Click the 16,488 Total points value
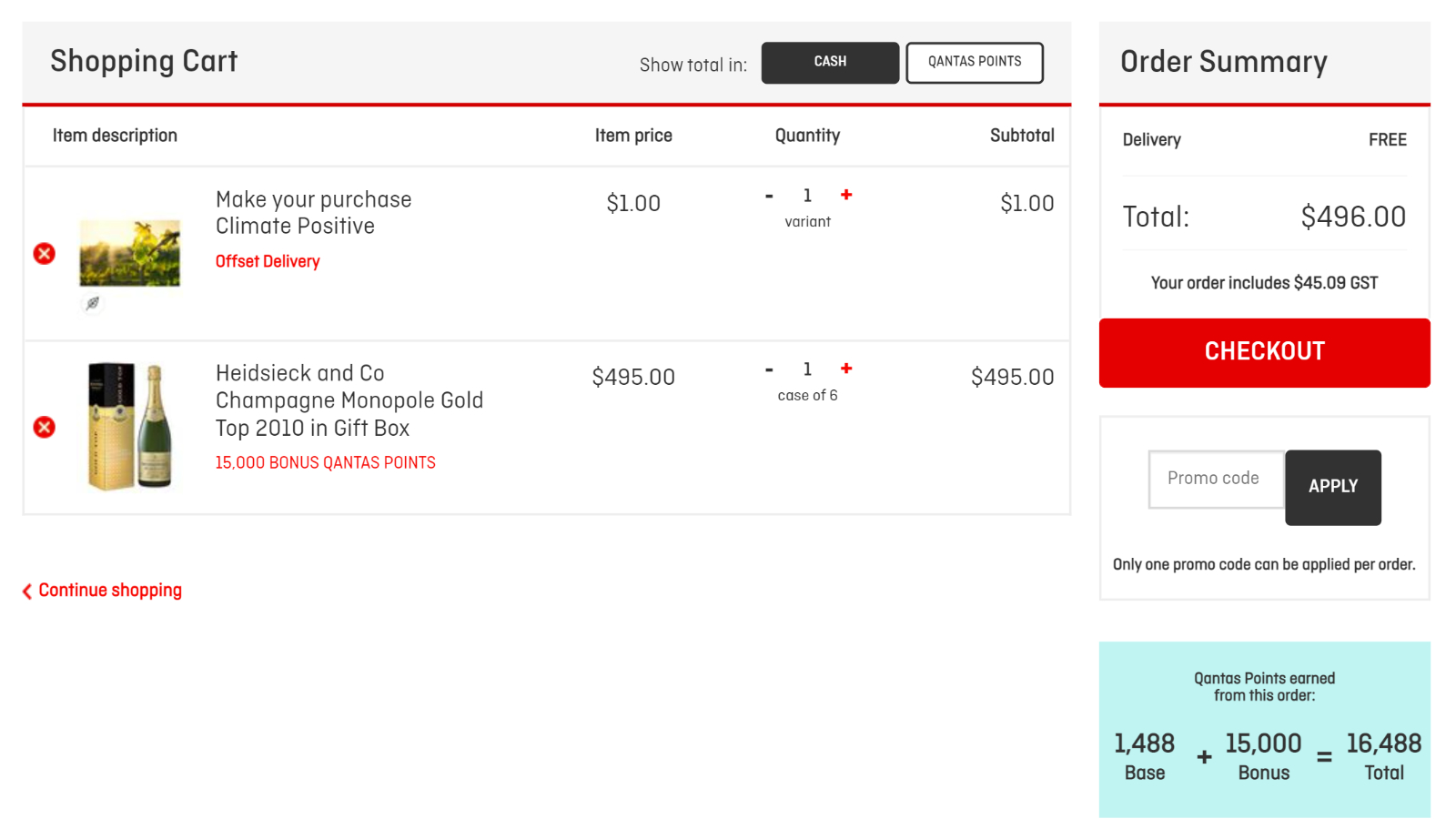1456x819 pixels. coord(1383,743)
